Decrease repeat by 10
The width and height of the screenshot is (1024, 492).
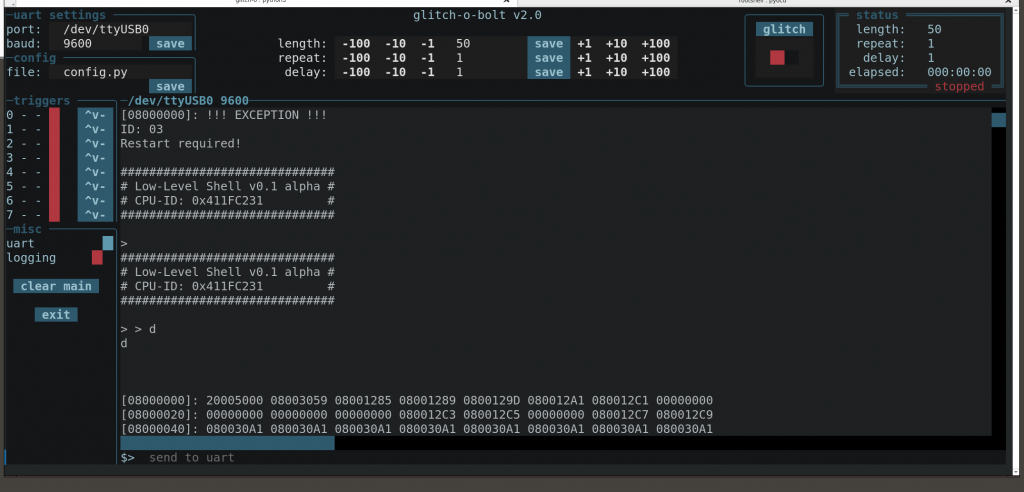[396, 58]
